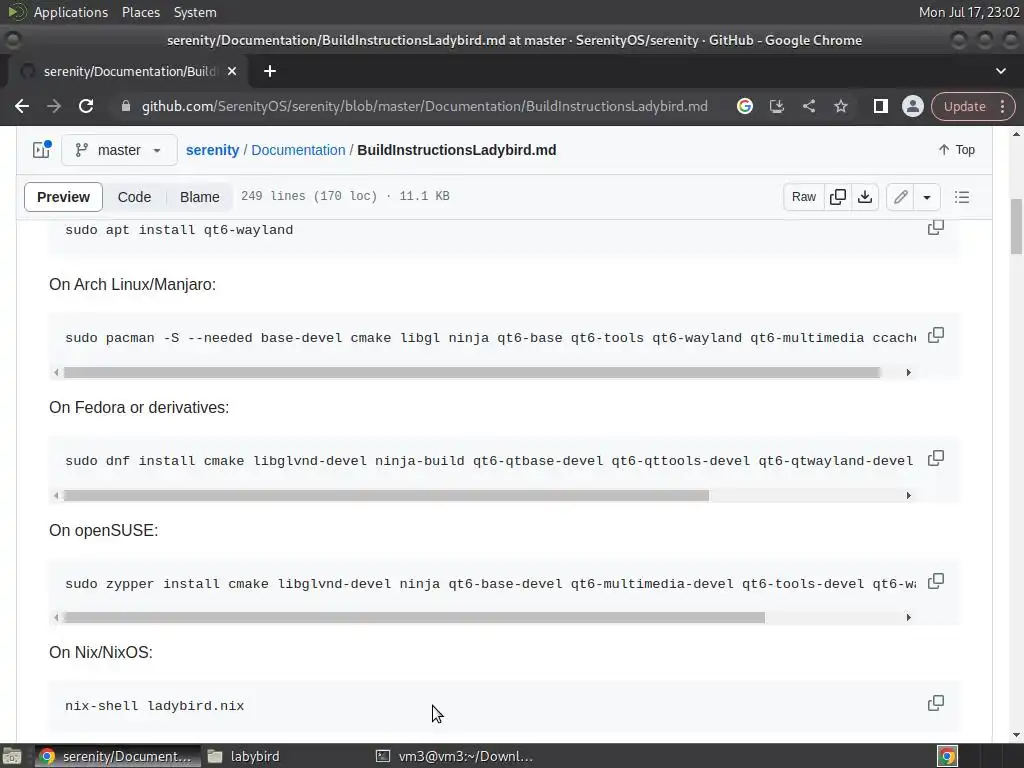This screenshot has height=768, width=1024.
Task: Switch to Blame view
Action: click(x=199, y=197)
